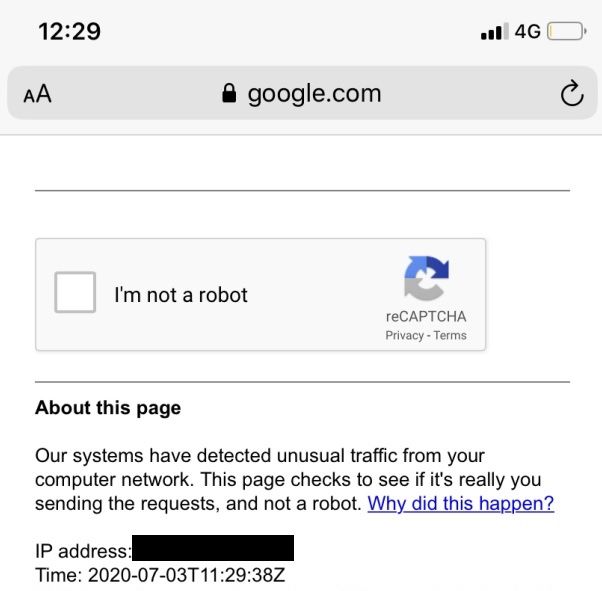The width and height of the screenshot is (602, 591).
Task: Click the "I'm not a robot" label
Action: point(181,295)
